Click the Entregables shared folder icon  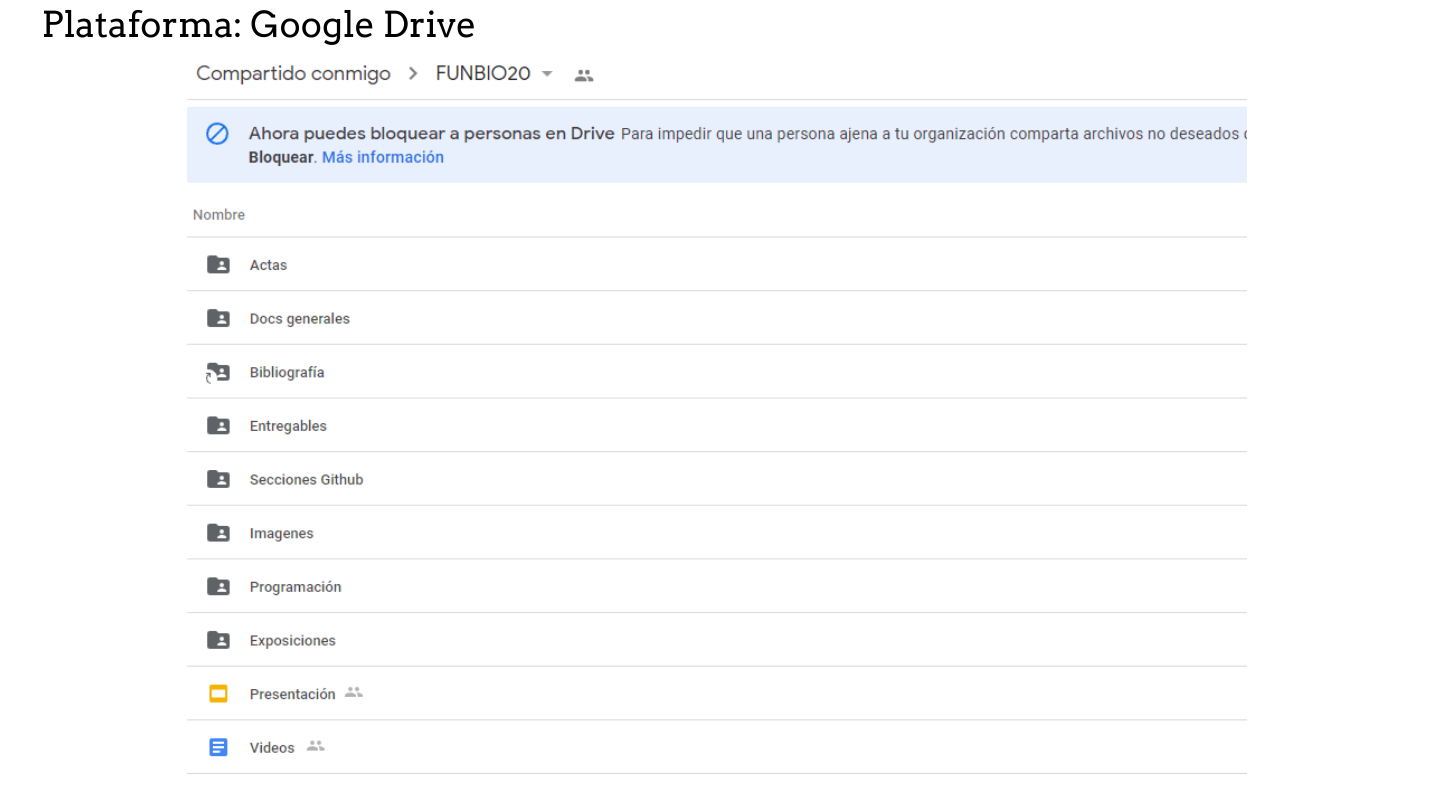[x=218, y=426]
